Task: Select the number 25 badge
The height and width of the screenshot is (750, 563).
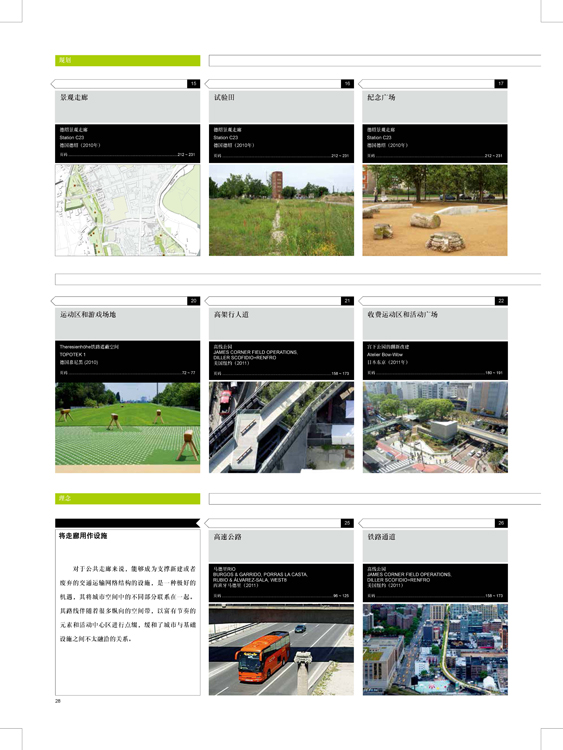Action: coord(347,523)
